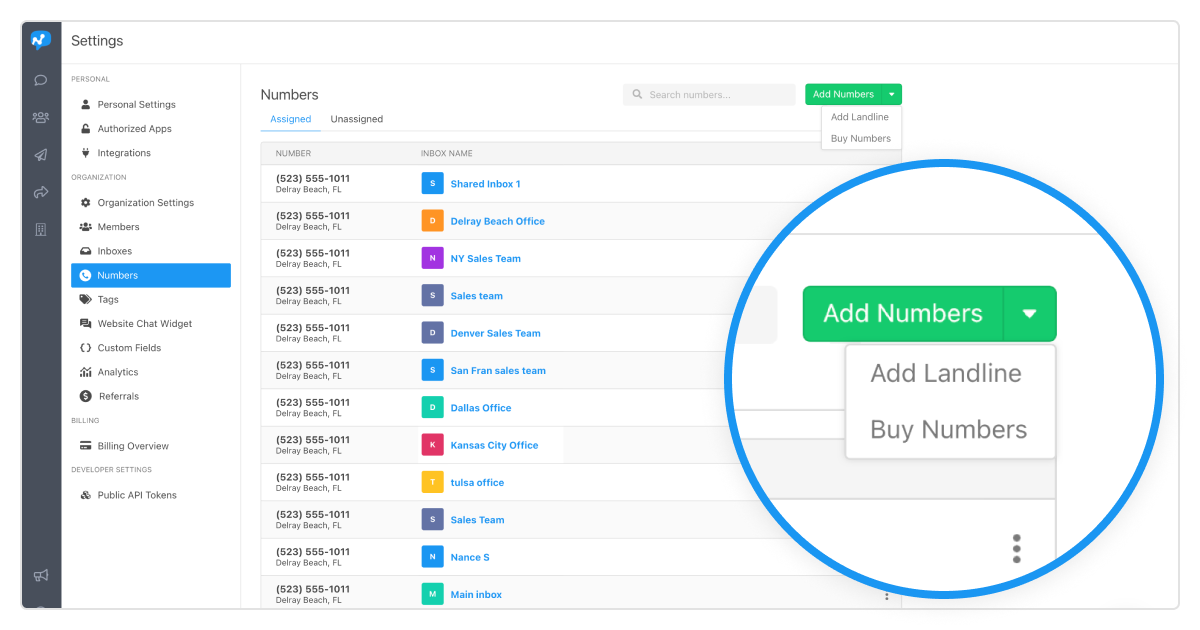Click the curved share arrow sidebar icon
Viewport: 1200px width, 630px height.
[x=41, y=192]
